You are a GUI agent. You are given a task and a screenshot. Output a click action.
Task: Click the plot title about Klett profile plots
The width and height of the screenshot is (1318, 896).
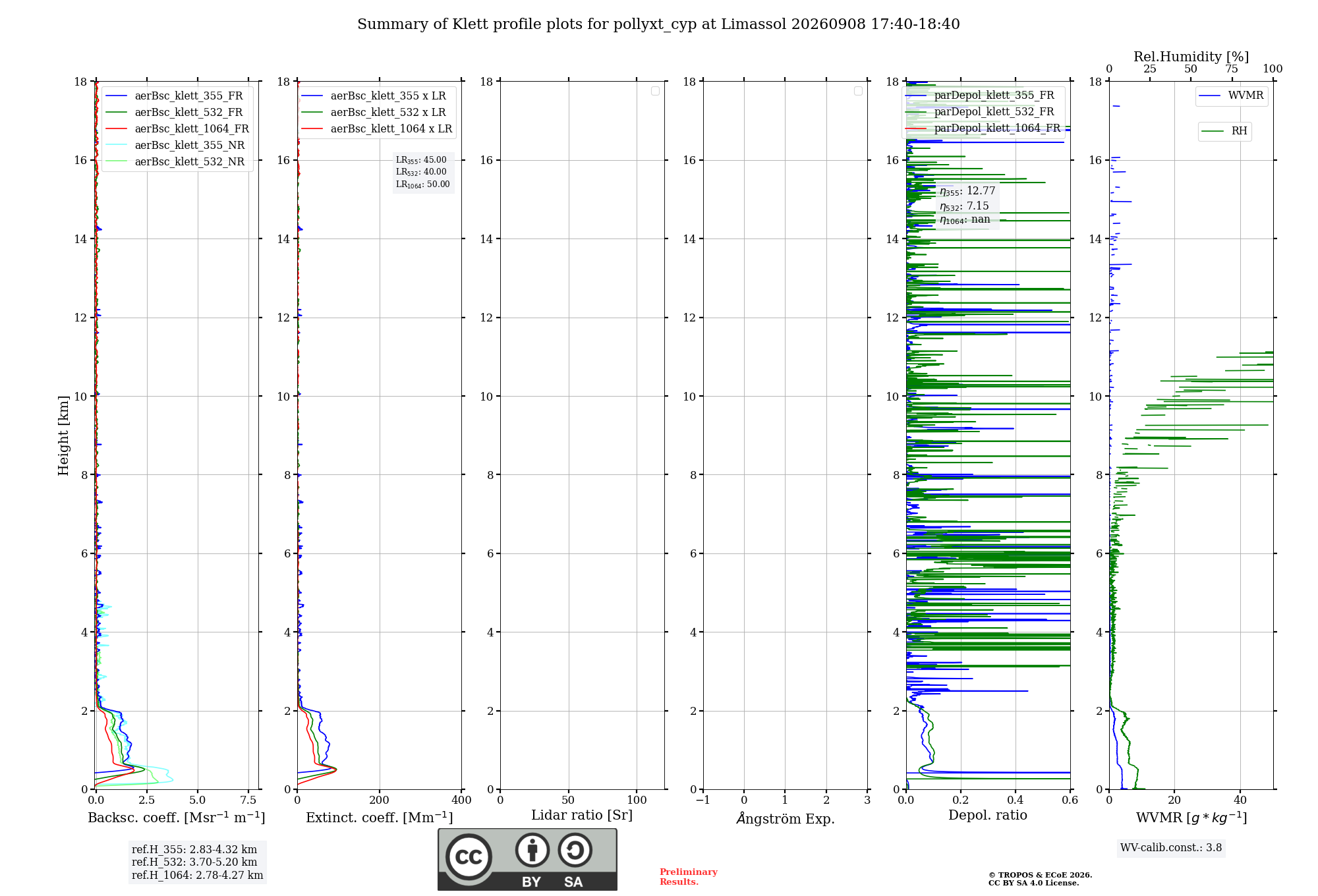658,24
